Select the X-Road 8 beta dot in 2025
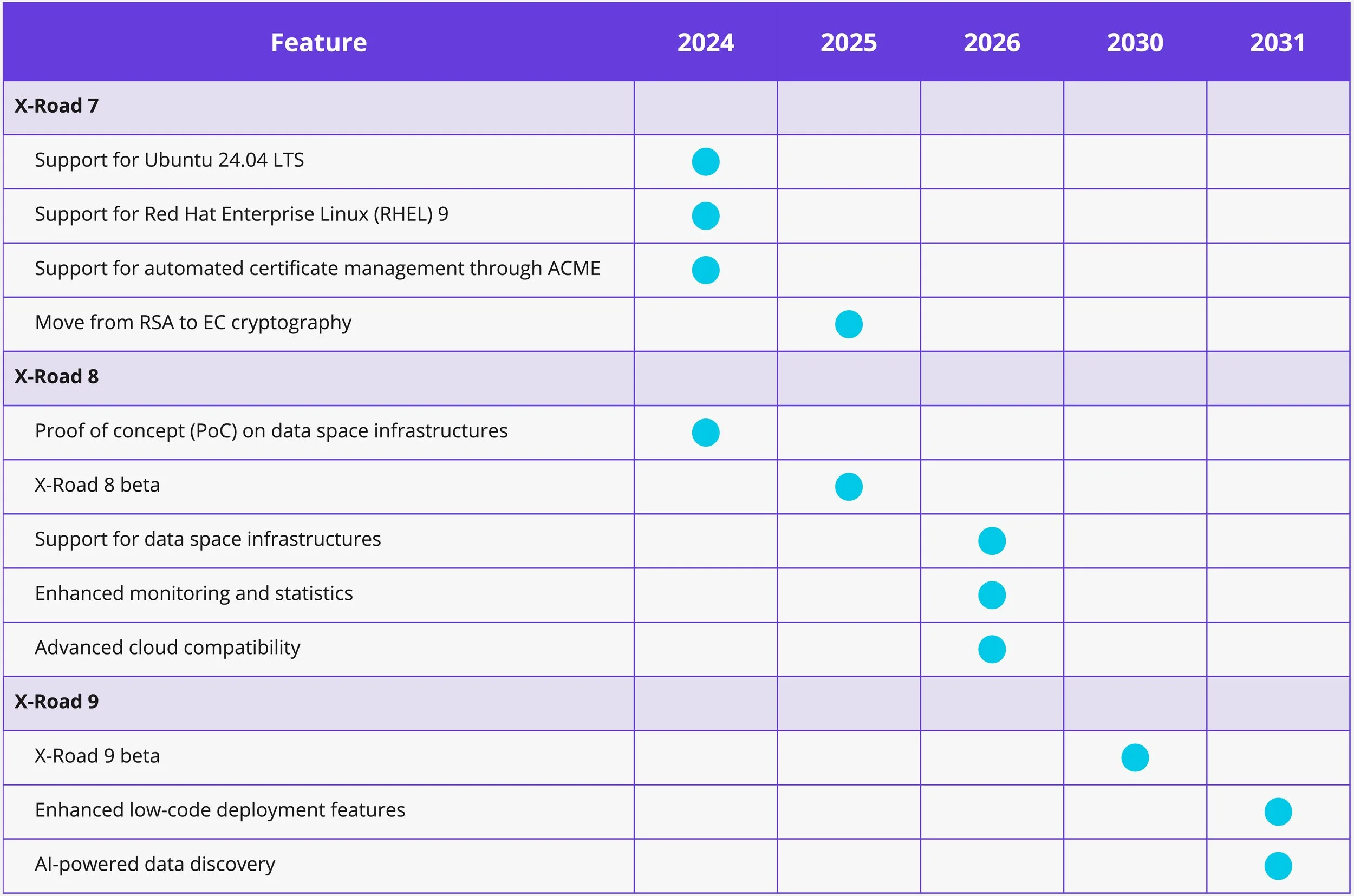Screen dimensions: 1354x896 (848, 486)
